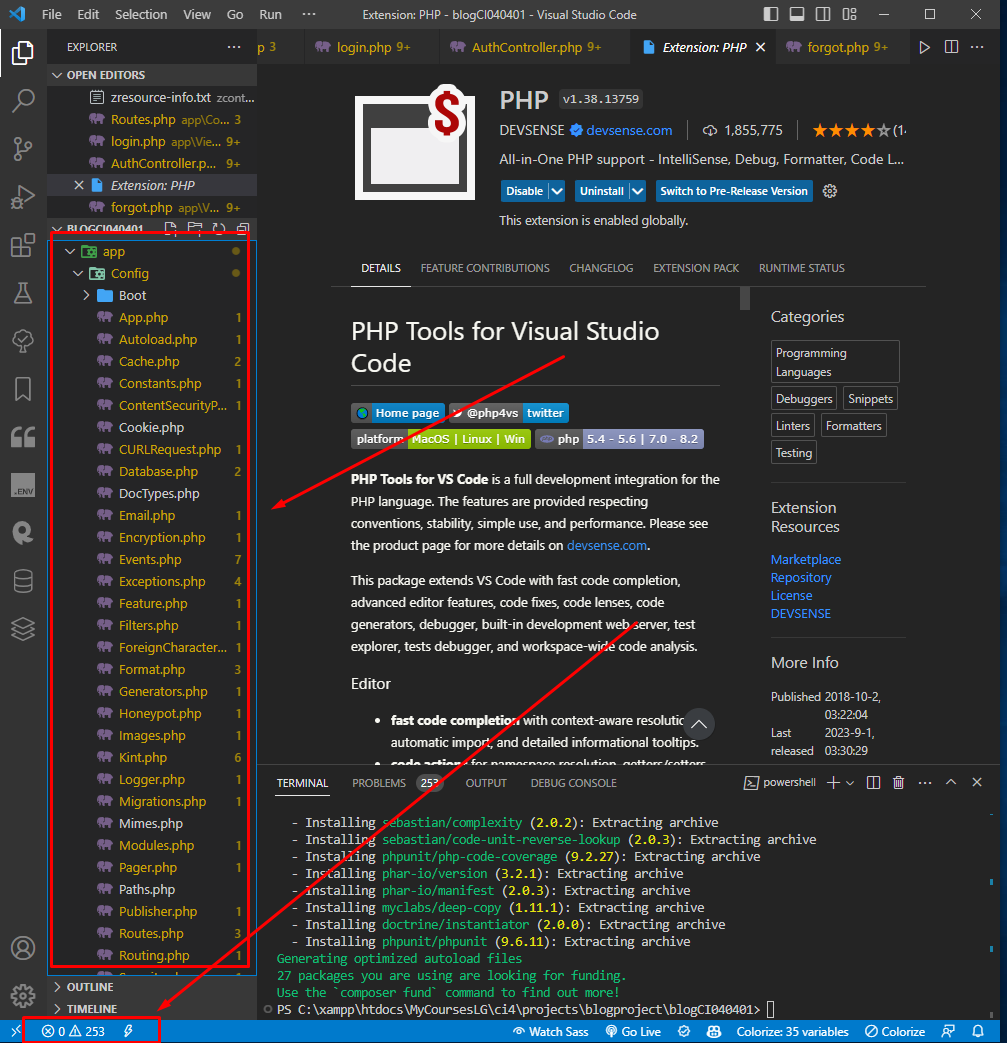Open the Extensions view
Image resolution: width=1007 pixels, height=1043 pixels.
(23, 245)
